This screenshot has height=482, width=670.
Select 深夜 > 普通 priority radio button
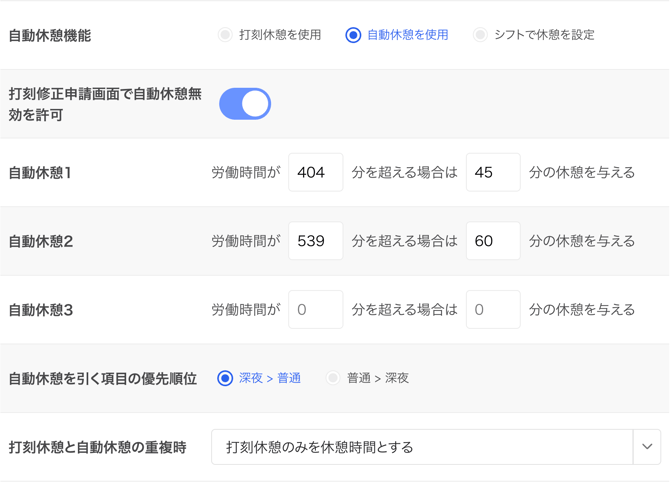point(225,378)
